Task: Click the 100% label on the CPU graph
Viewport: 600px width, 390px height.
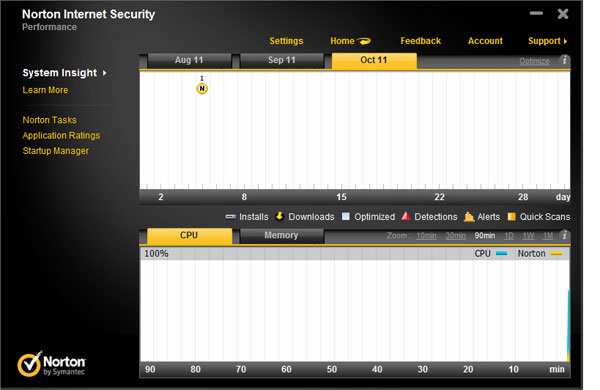Action: (156, 253)
